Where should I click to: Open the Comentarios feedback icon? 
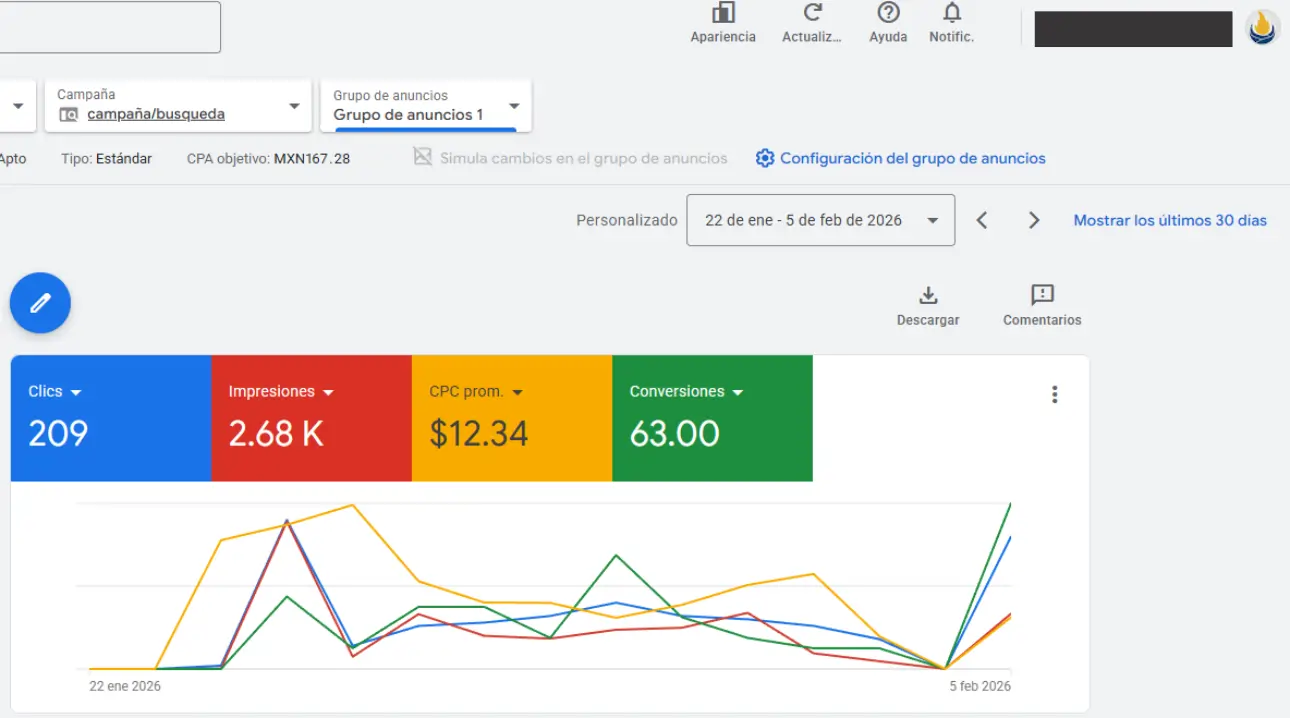[1042, 296]
